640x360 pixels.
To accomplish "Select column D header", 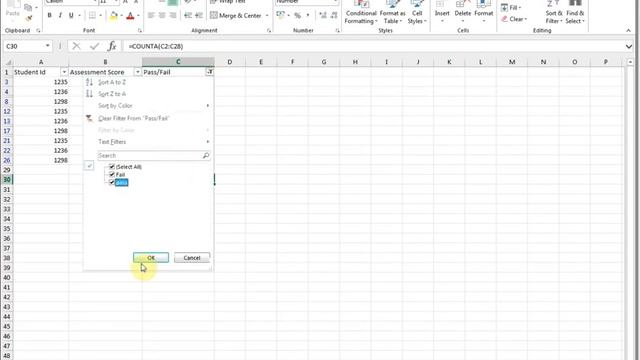I will (x=230, y=62).
